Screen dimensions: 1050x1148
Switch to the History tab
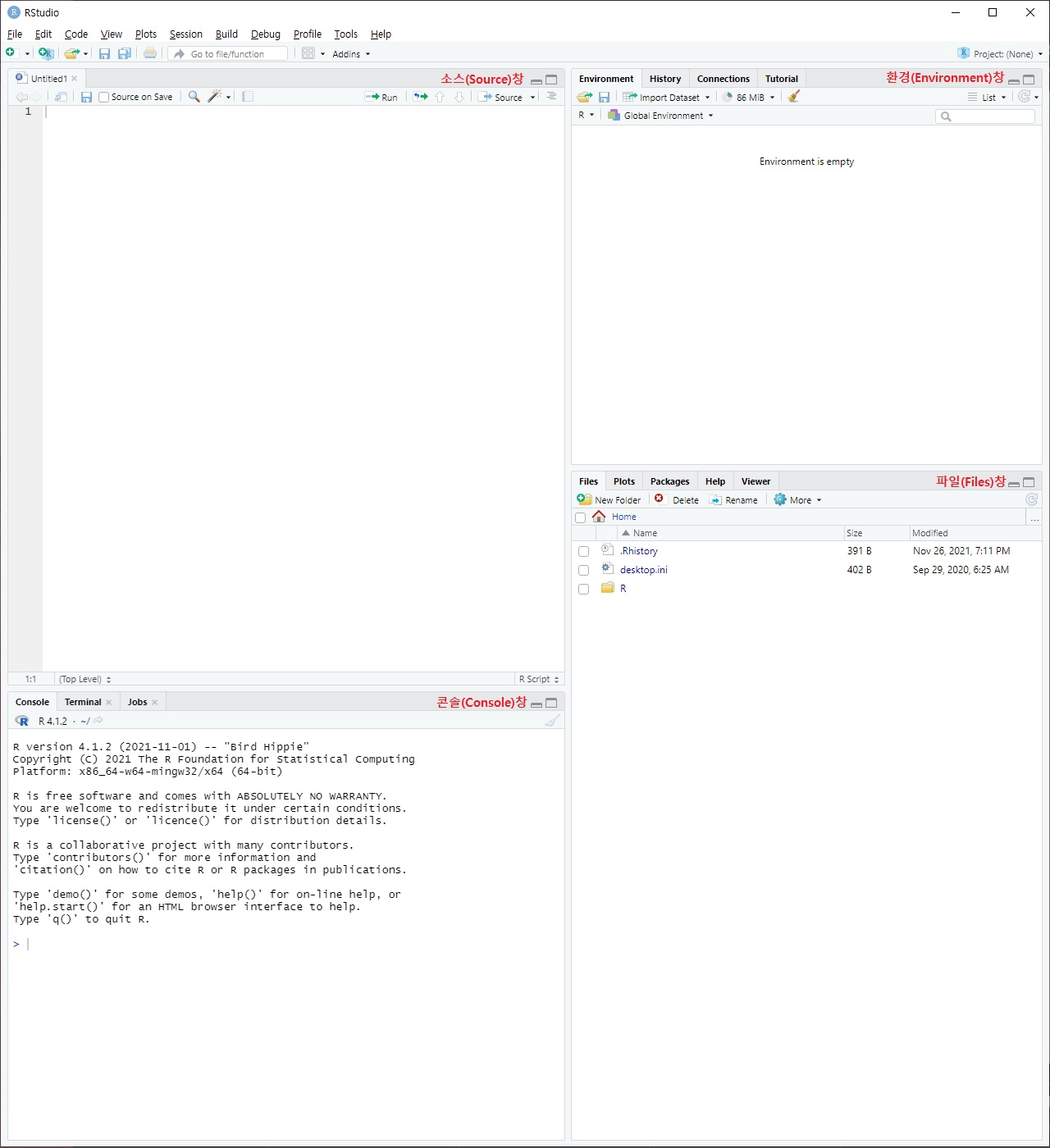click(x=665, y=79)
